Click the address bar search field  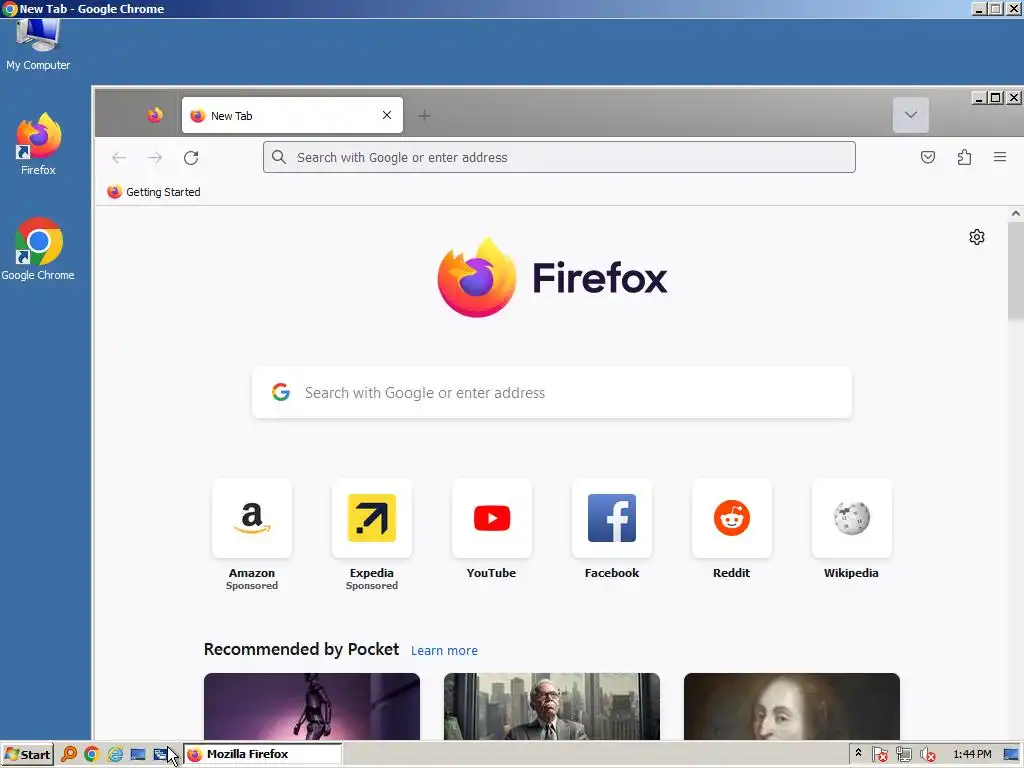click(x=559, y=157)
